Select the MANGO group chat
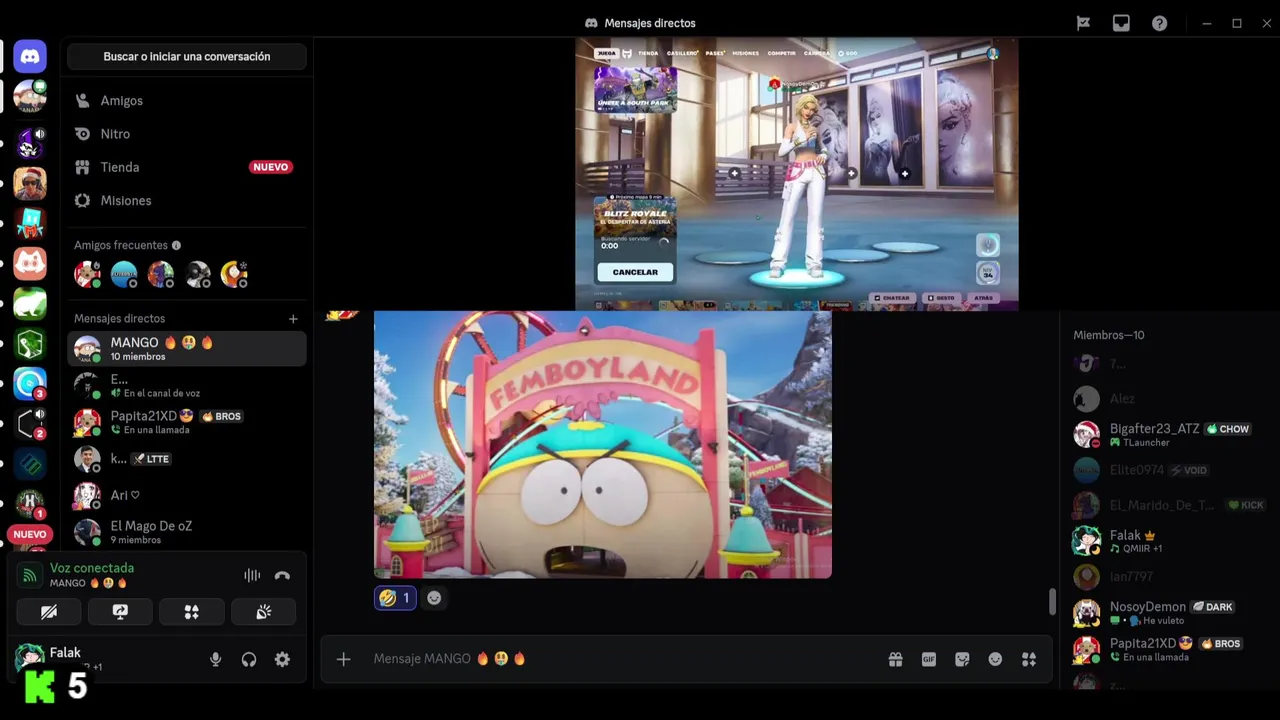This screenshot has height=720, width=1280. click(187, 349)
